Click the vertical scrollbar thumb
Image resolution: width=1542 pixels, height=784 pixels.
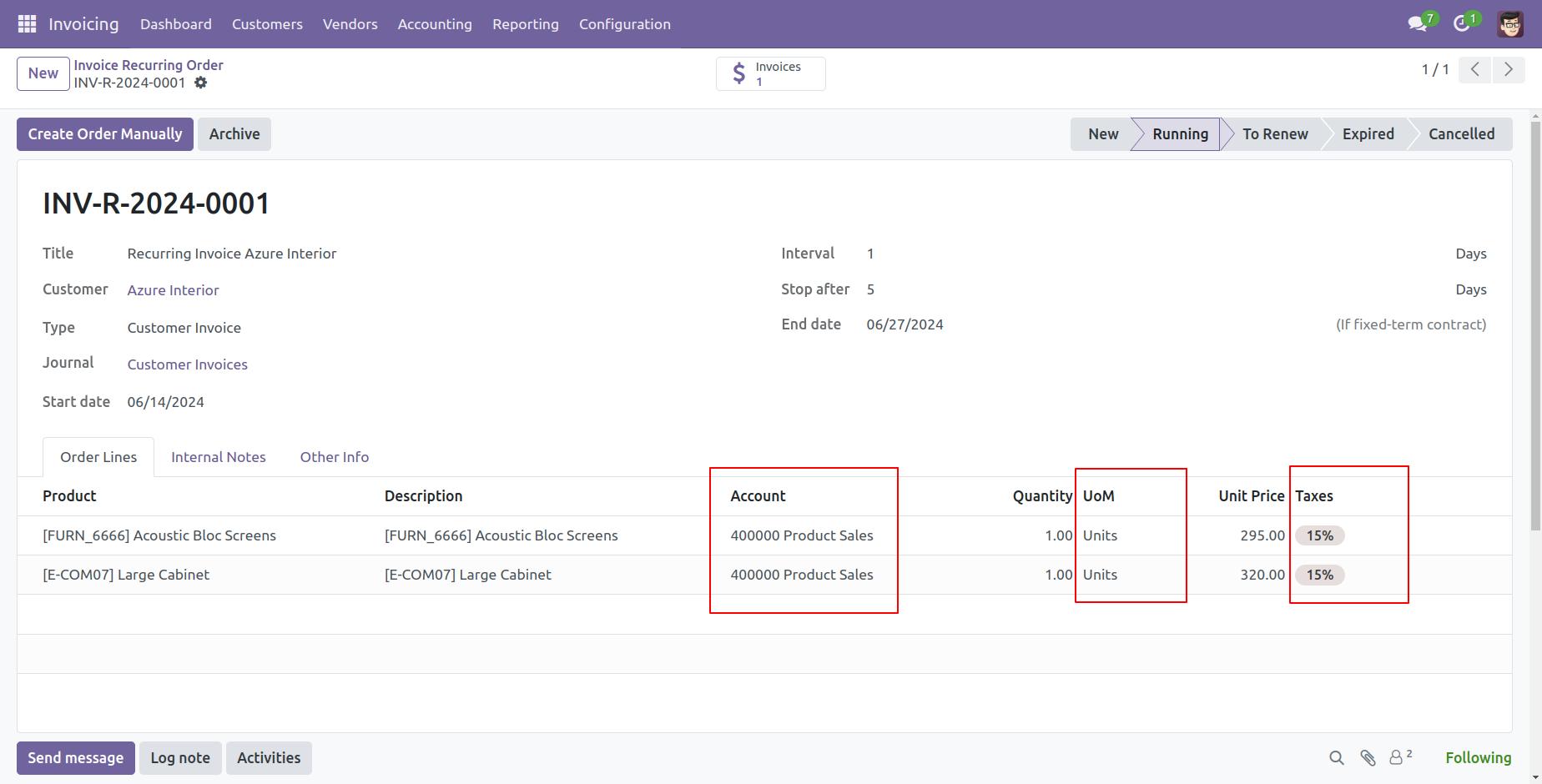click(x=1535, y=325)
